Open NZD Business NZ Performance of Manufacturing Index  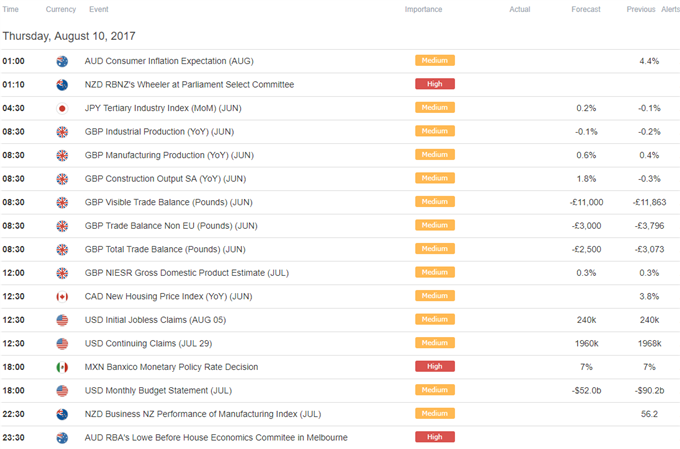pyautogui.click(x=203, y=414)
